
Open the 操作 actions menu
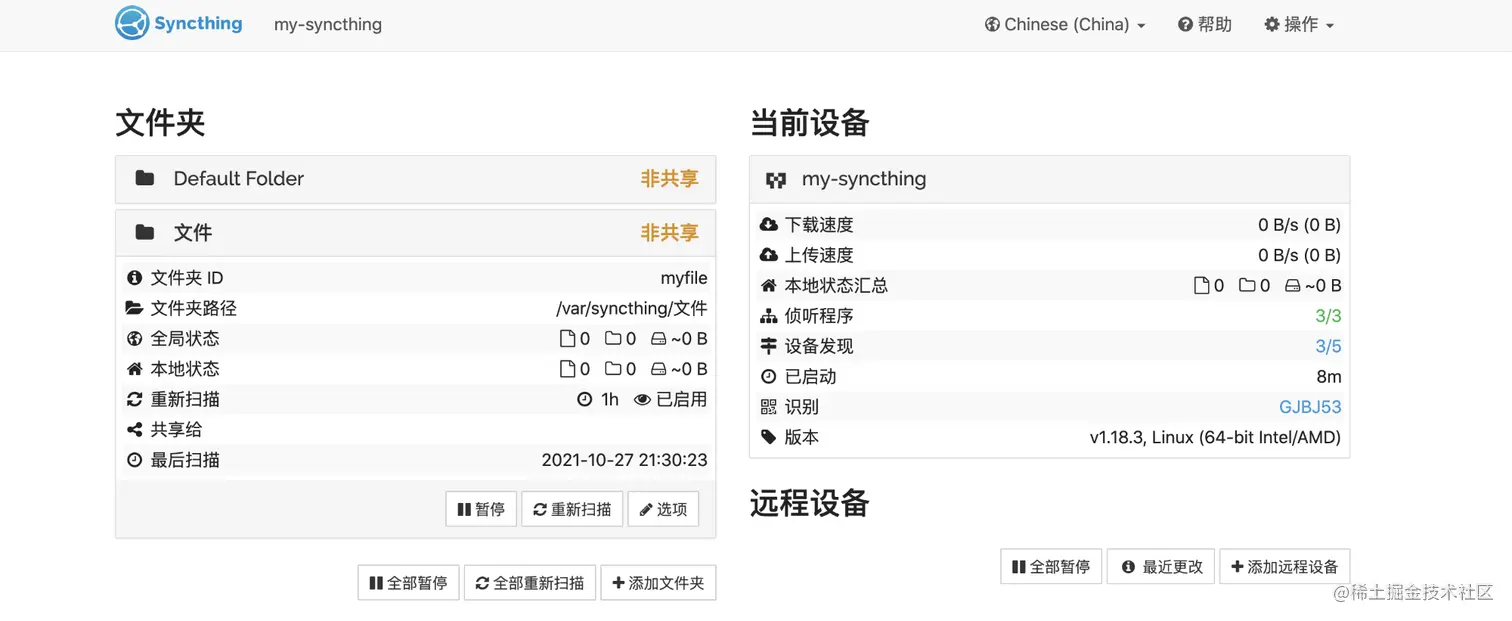pyautogui.click(x=1299, y=24)
